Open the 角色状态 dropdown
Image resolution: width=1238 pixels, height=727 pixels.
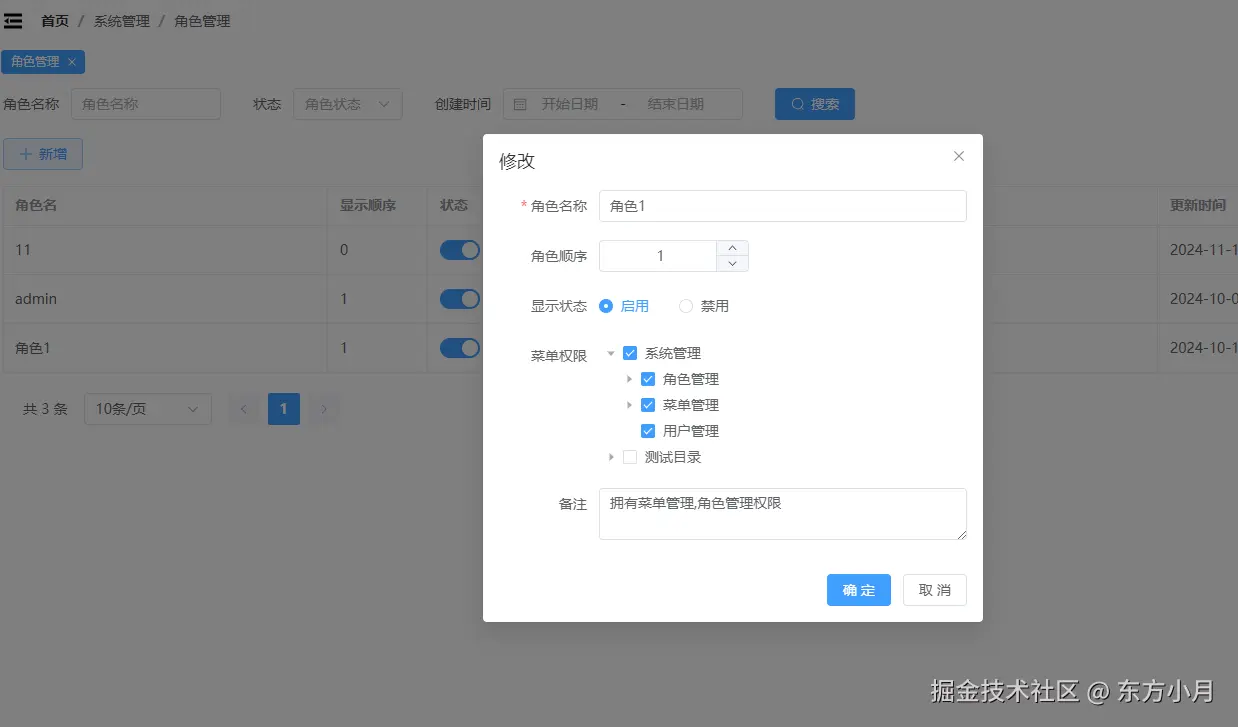click(x=348, y=104)
